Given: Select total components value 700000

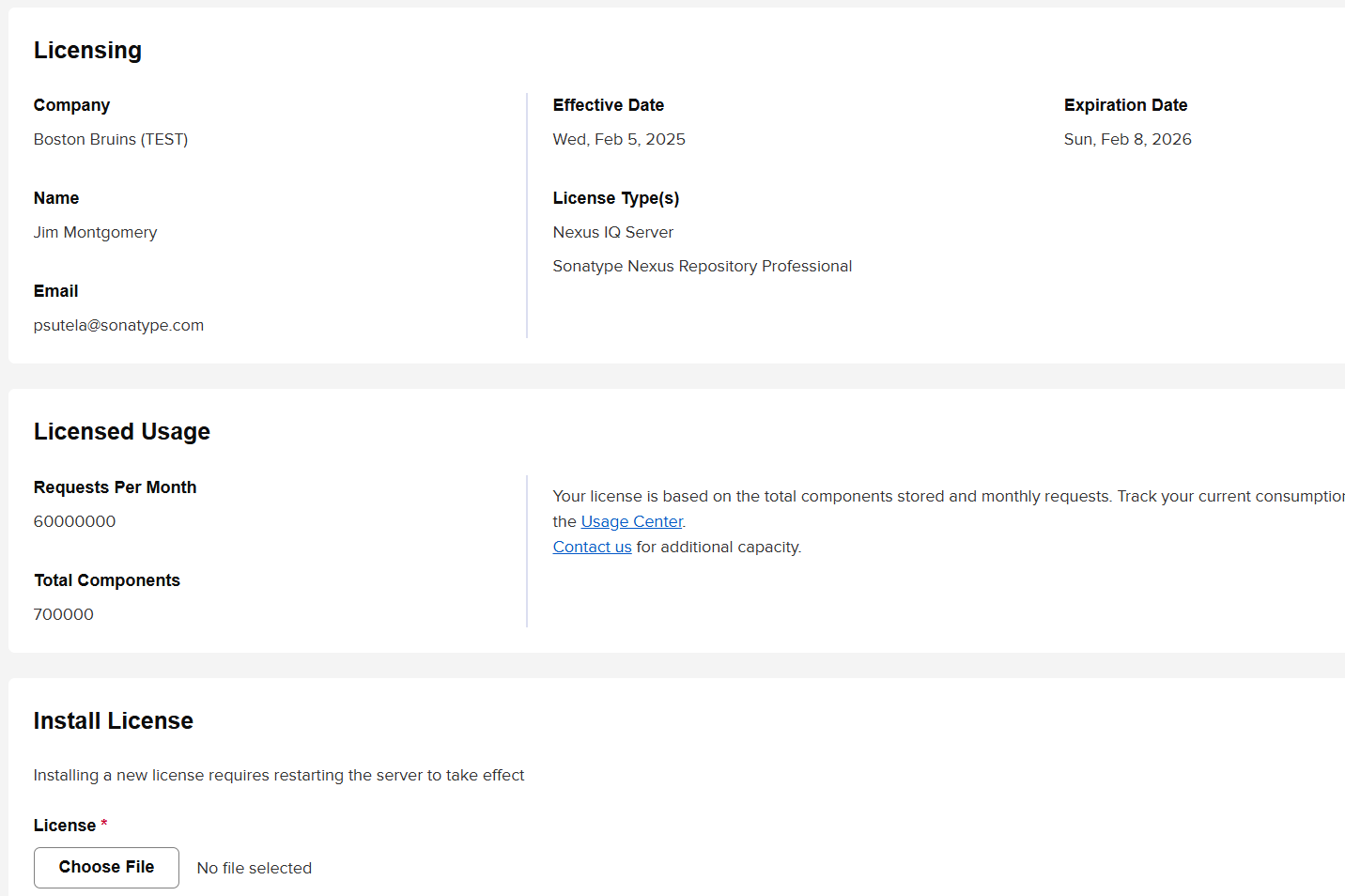Looking at the screenshot, I should [63, 614].
